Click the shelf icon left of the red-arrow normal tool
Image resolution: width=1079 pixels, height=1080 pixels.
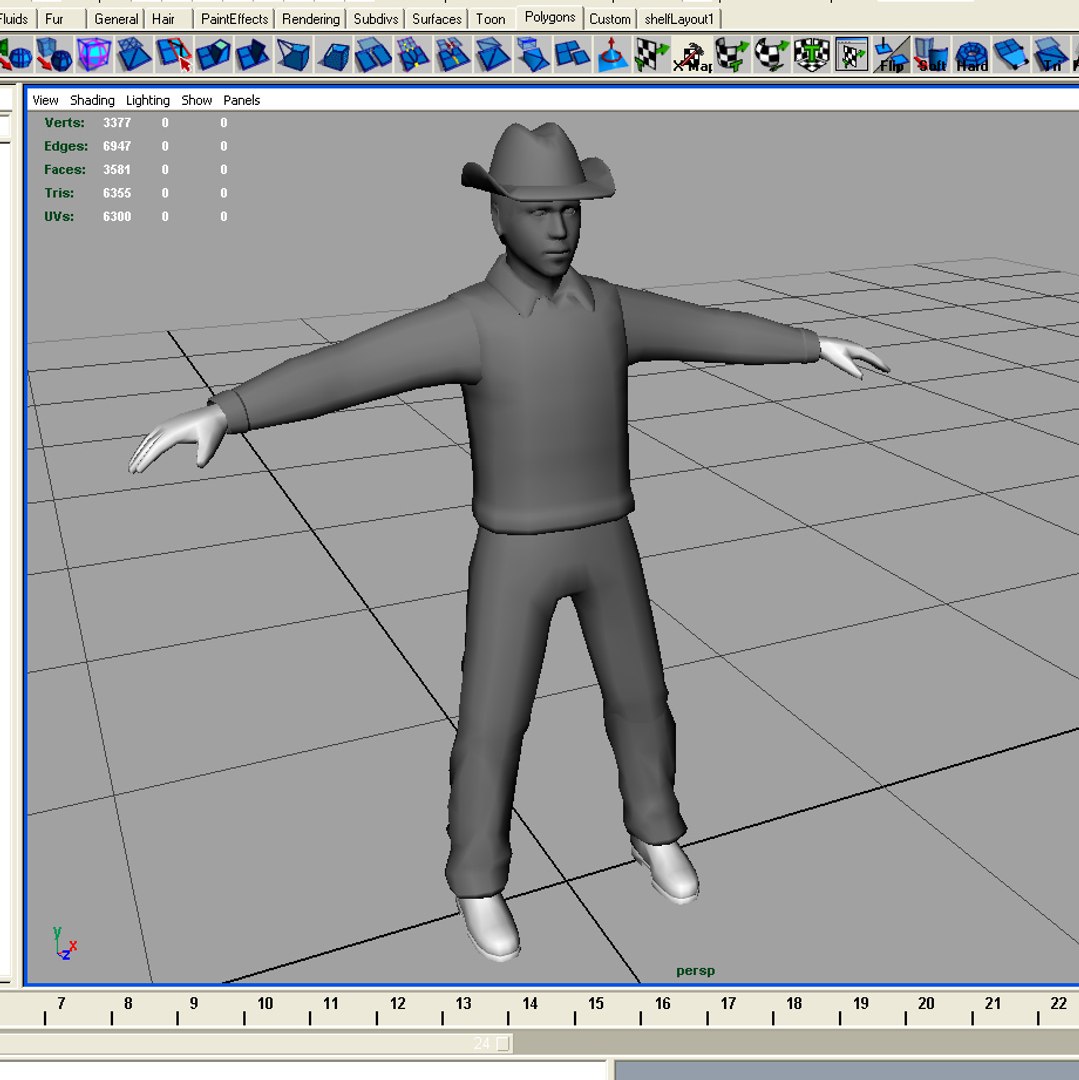tap(572, 54)
